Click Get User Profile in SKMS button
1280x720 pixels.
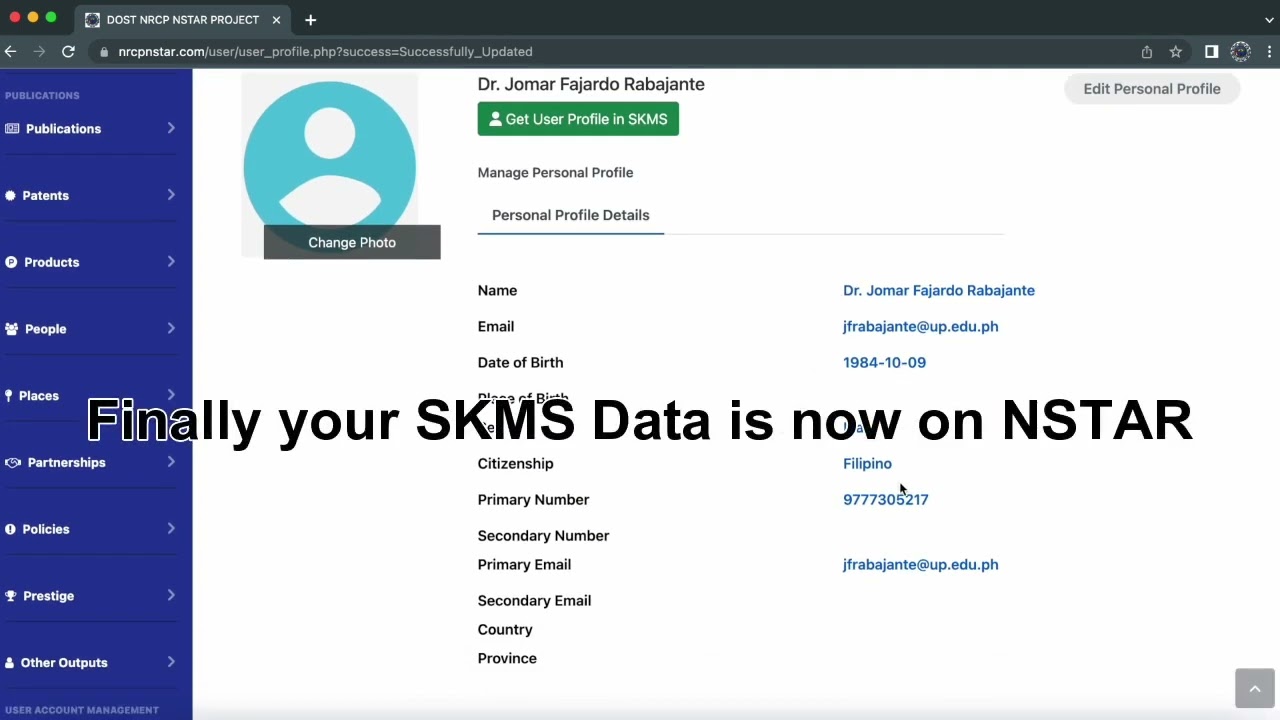[x=578, y=119]
